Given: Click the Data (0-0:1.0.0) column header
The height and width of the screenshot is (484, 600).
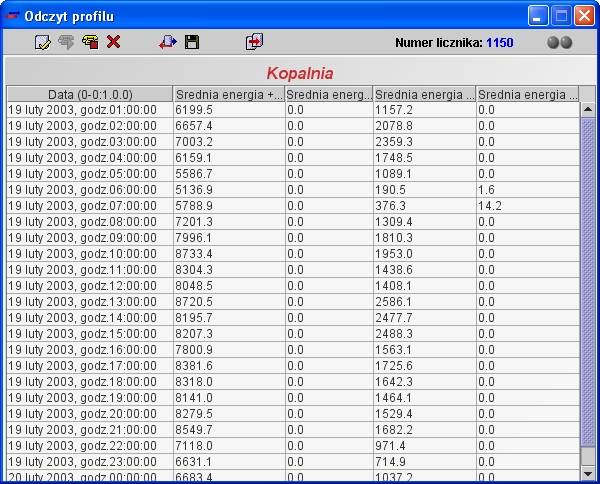Looking at the screenshot, I should [90, 94].
